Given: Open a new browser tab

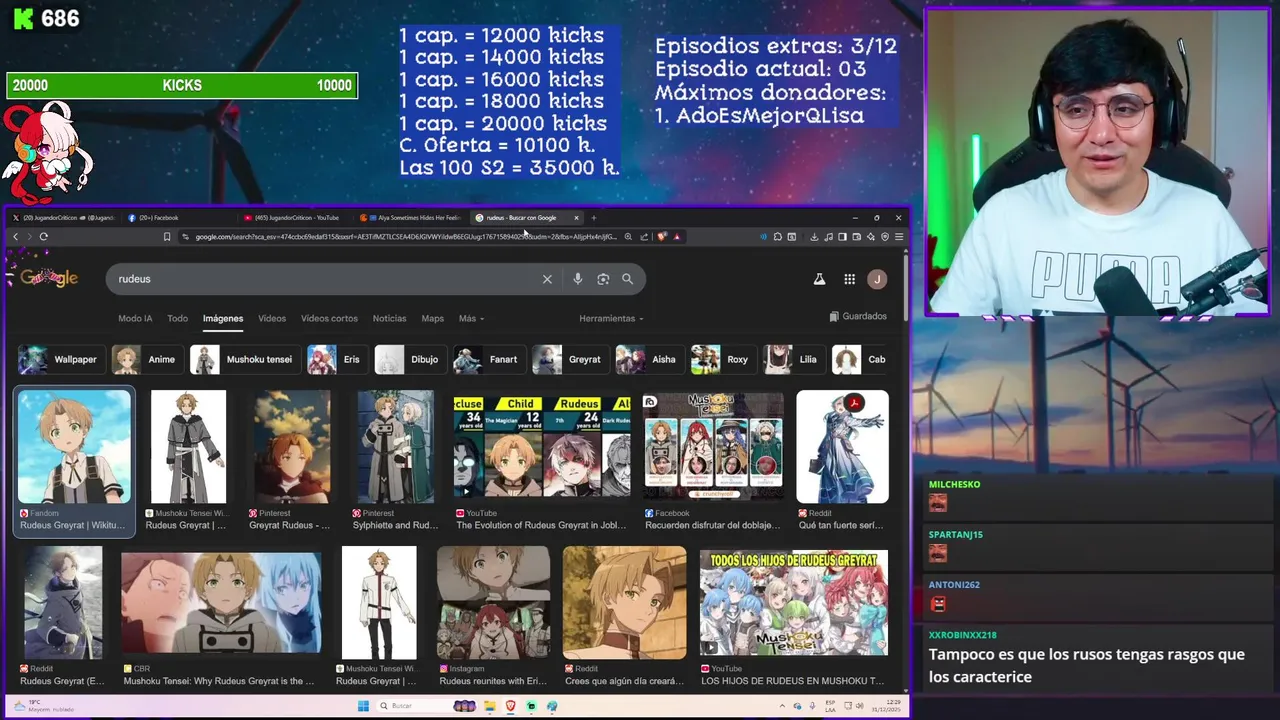Looking at the screenshot, I should coord(593,217).
